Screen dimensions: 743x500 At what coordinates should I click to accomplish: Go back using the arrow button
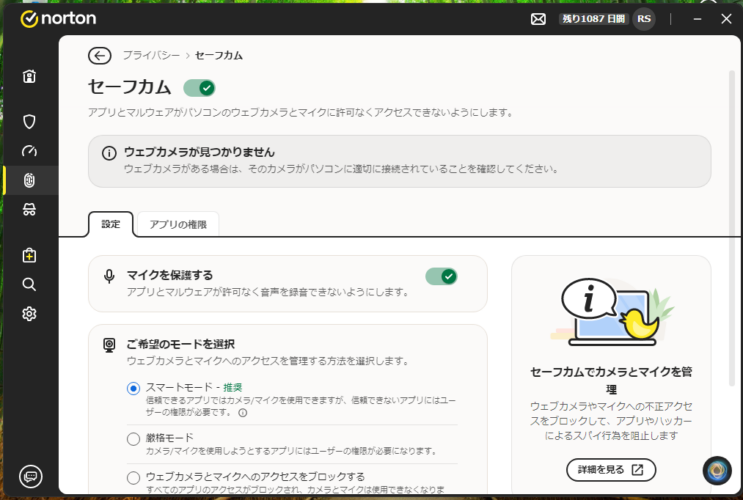coord(100,55)
